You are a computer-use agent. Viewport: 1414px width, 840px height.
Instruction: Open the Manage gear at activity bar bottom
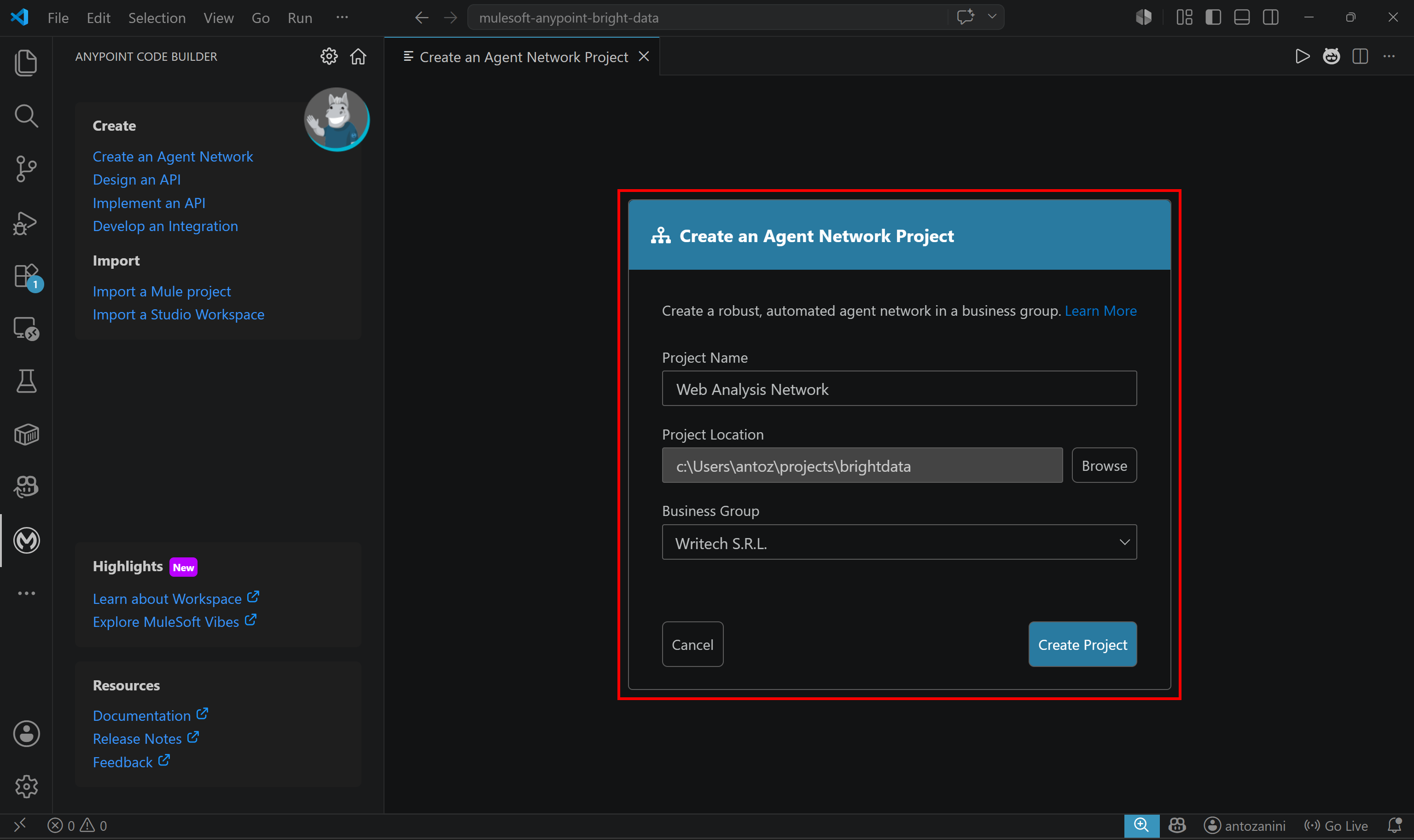[x=26, y=786]
